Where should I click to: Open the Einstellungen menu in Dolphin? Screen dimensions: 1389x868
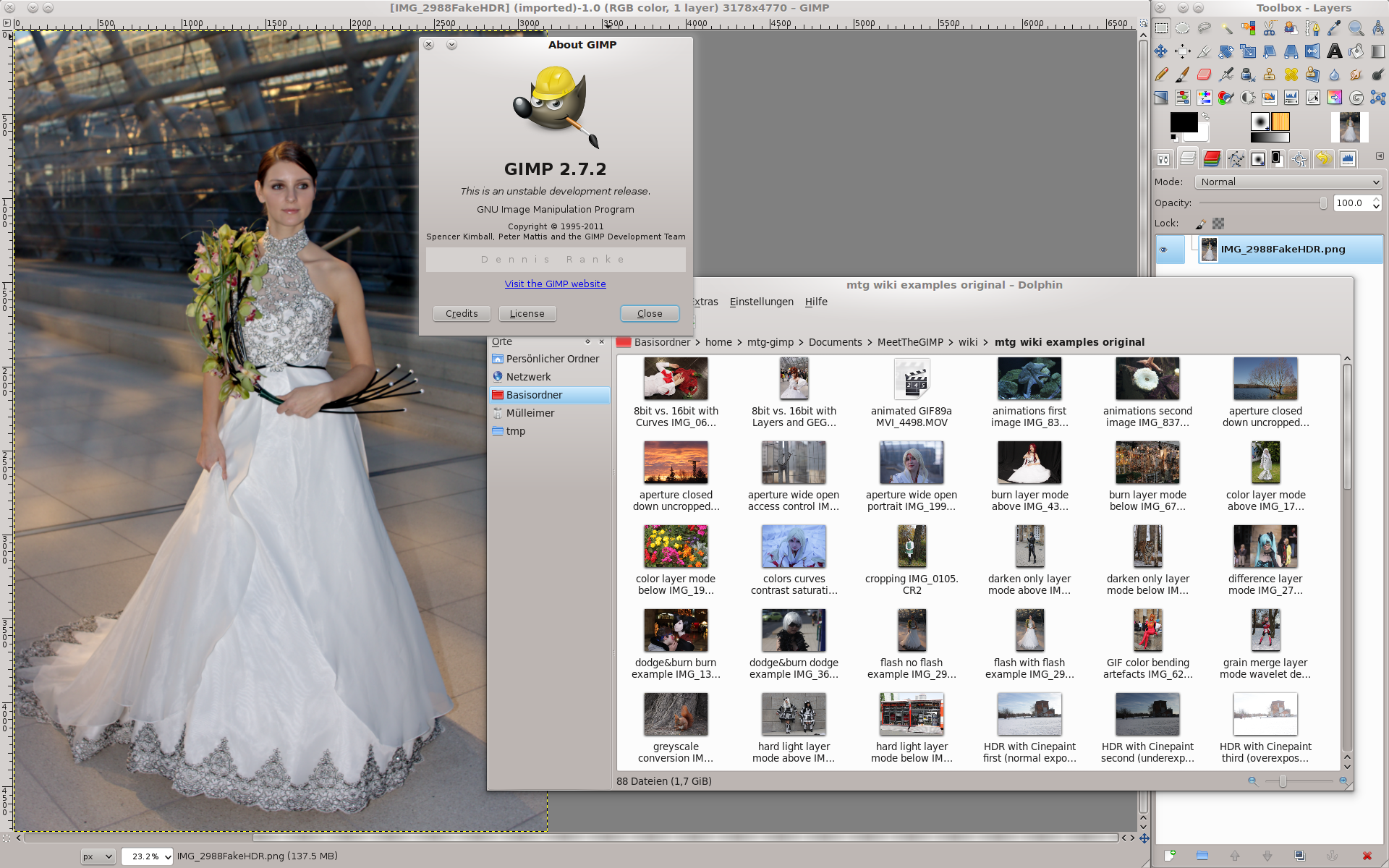pyautogui.click(x=761, y=302)
